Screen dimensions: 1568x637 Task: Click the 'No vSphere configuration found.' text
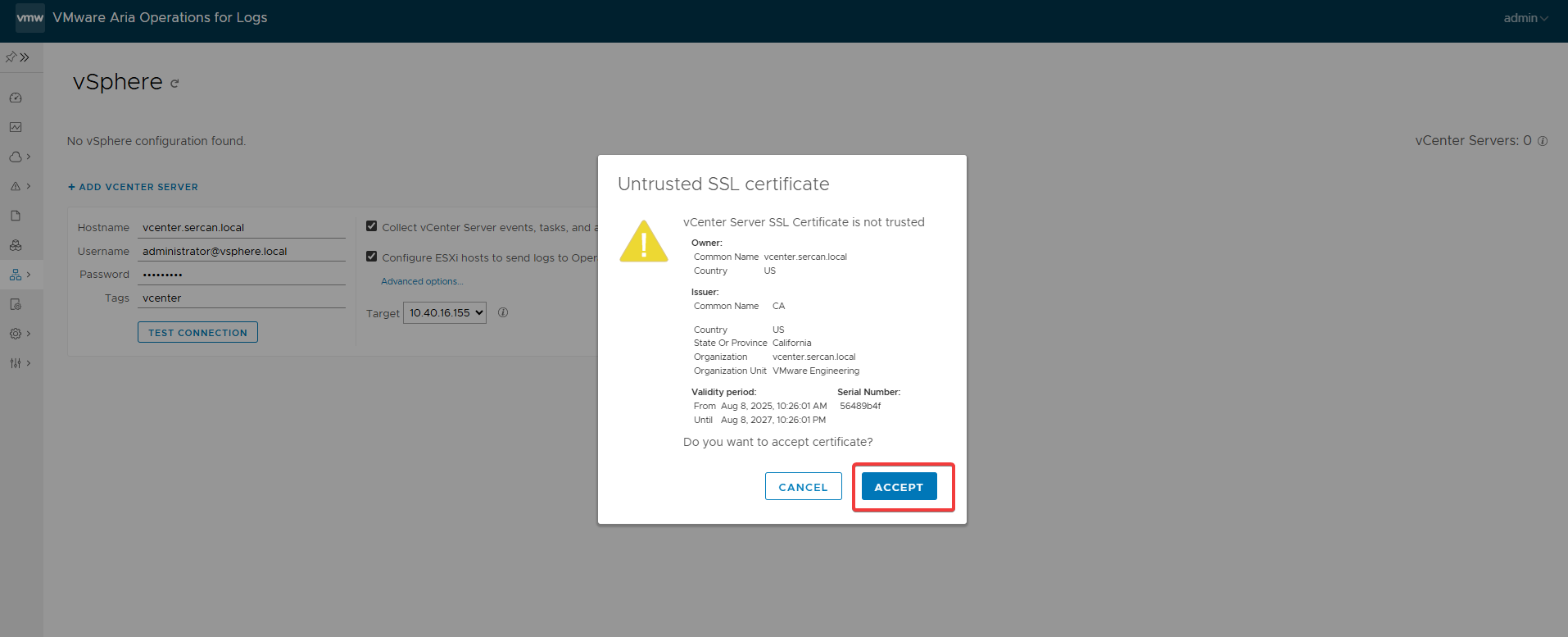click(156, 141)
